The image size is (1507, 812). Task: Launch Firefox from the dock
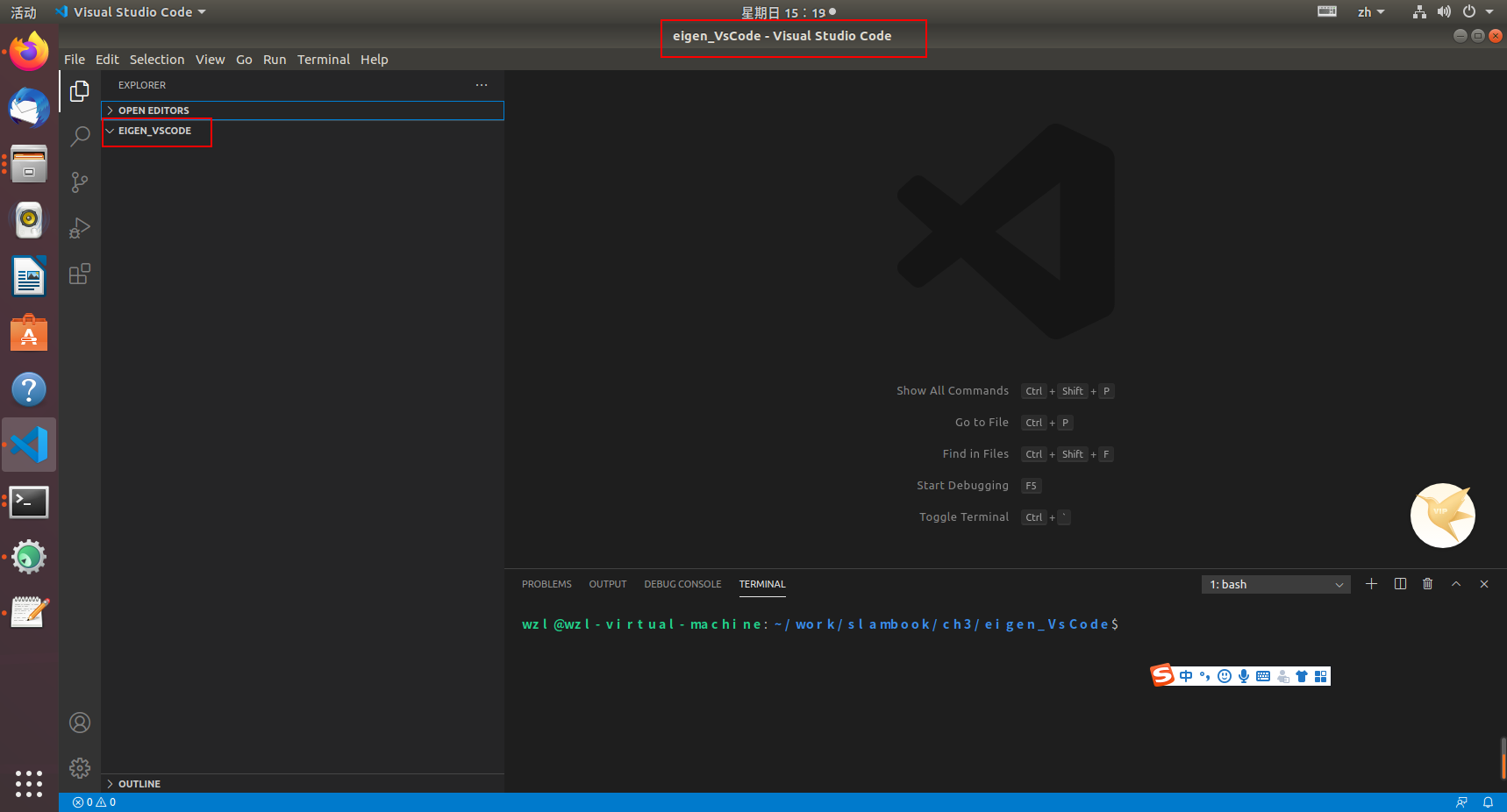coord(29,52)
